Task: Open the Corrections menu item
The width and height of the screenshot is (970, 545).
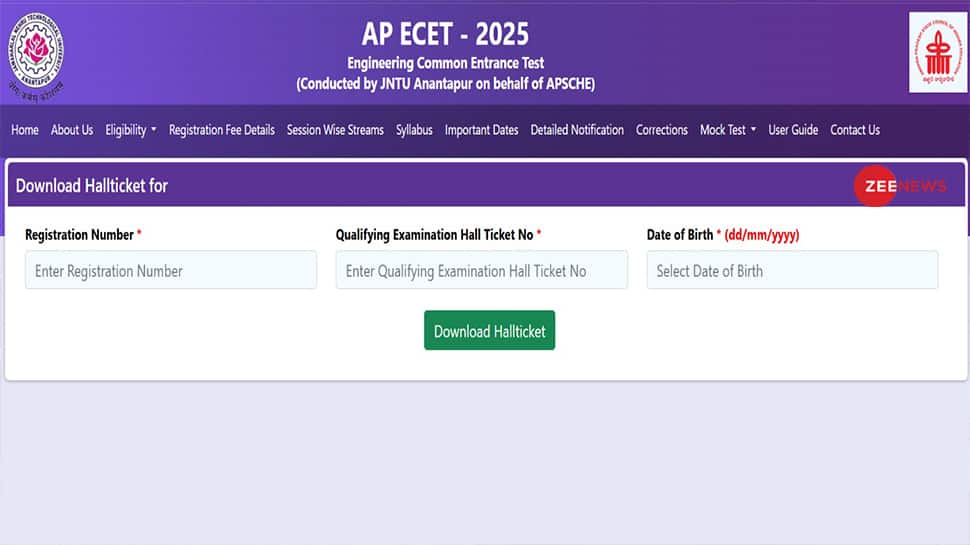Action: point(661,130)
